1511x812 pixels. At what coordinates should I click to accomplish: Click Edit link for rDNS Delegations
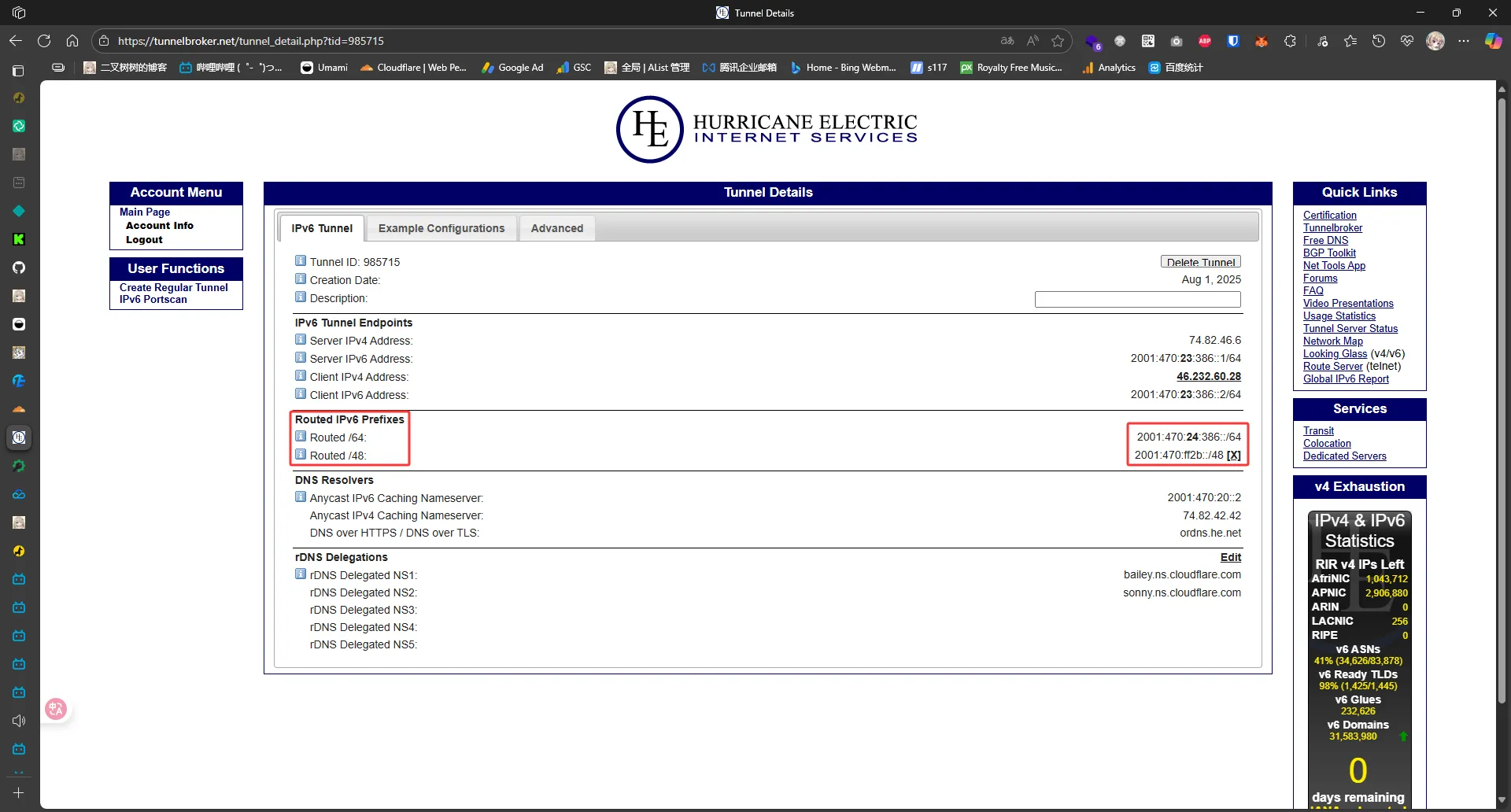coord(1230,557)
